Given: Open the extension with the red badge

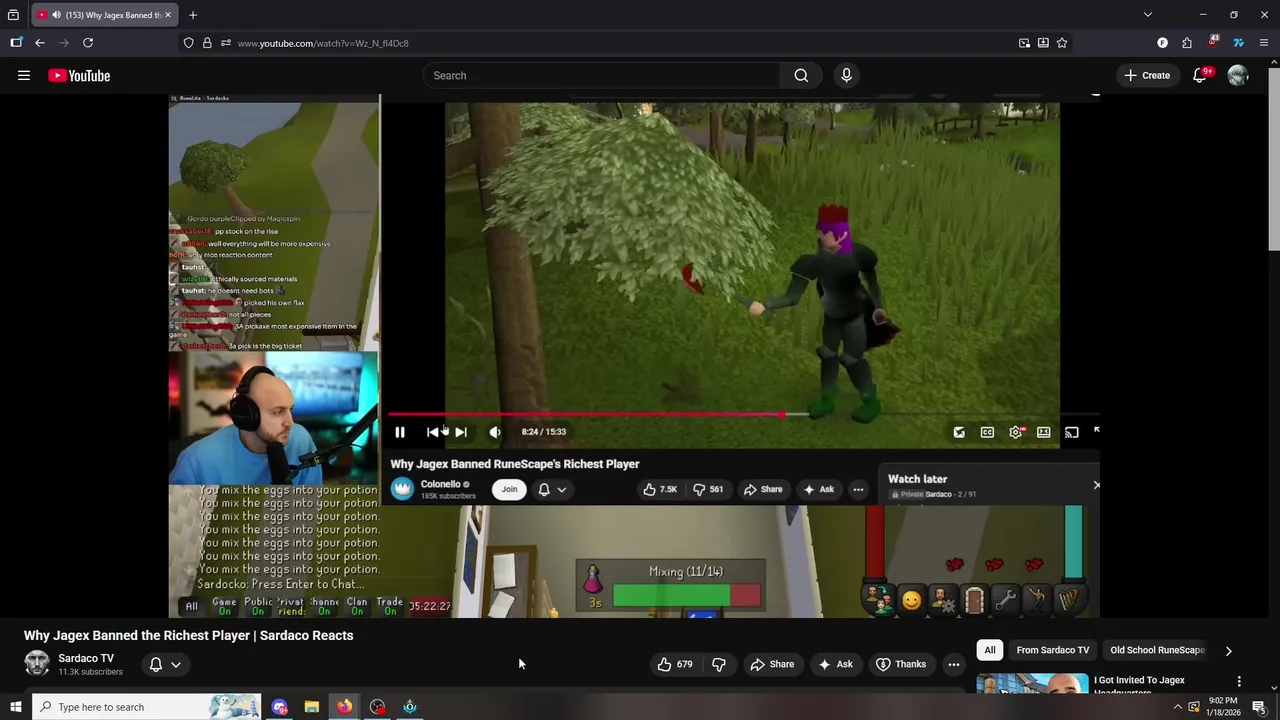Looking at the screenshot, I should (x=1212, y=42).
